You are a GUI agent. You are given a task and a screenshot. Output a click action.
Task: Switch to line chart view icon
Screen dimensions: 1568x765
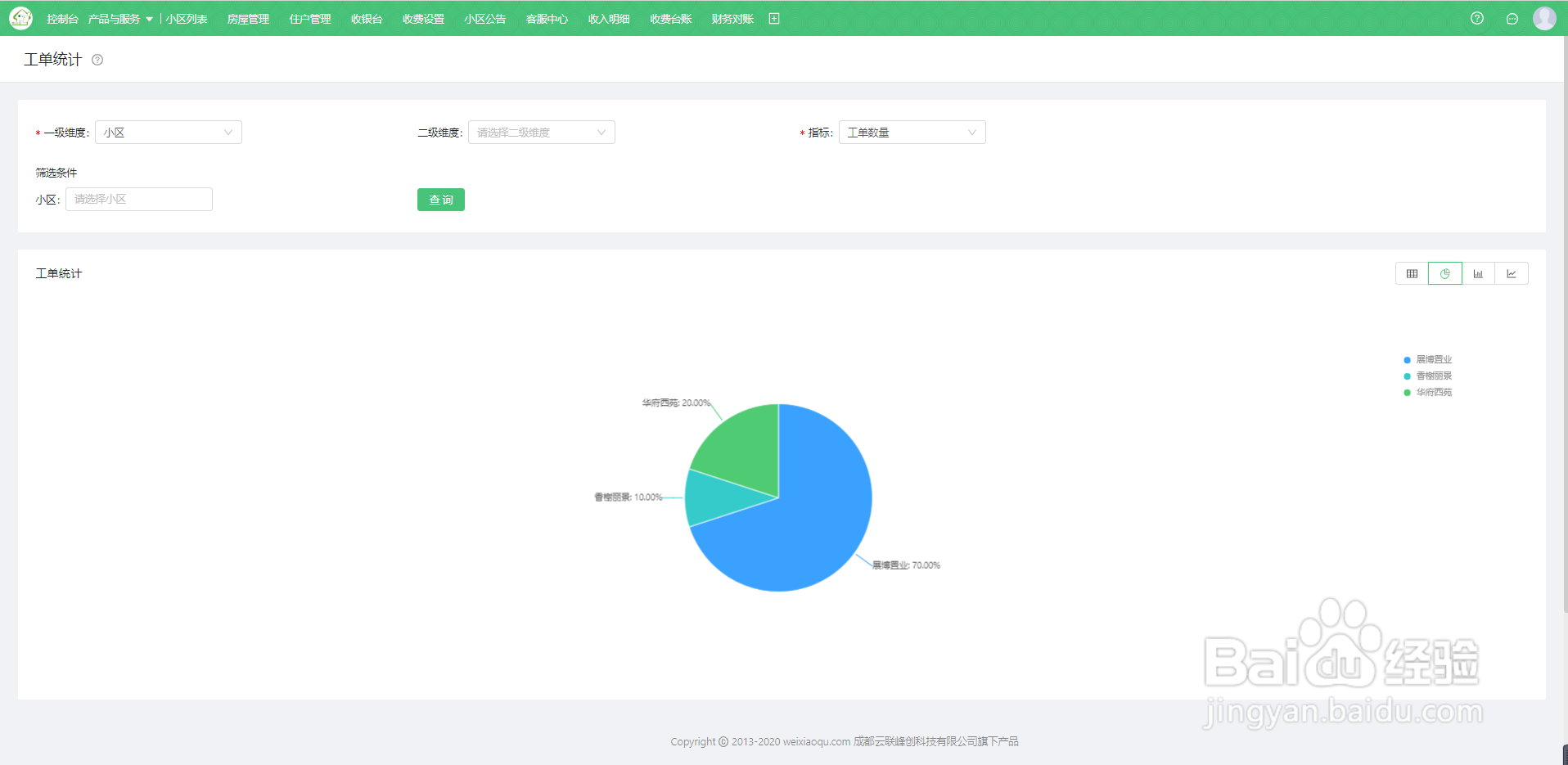click(1512, 274)
